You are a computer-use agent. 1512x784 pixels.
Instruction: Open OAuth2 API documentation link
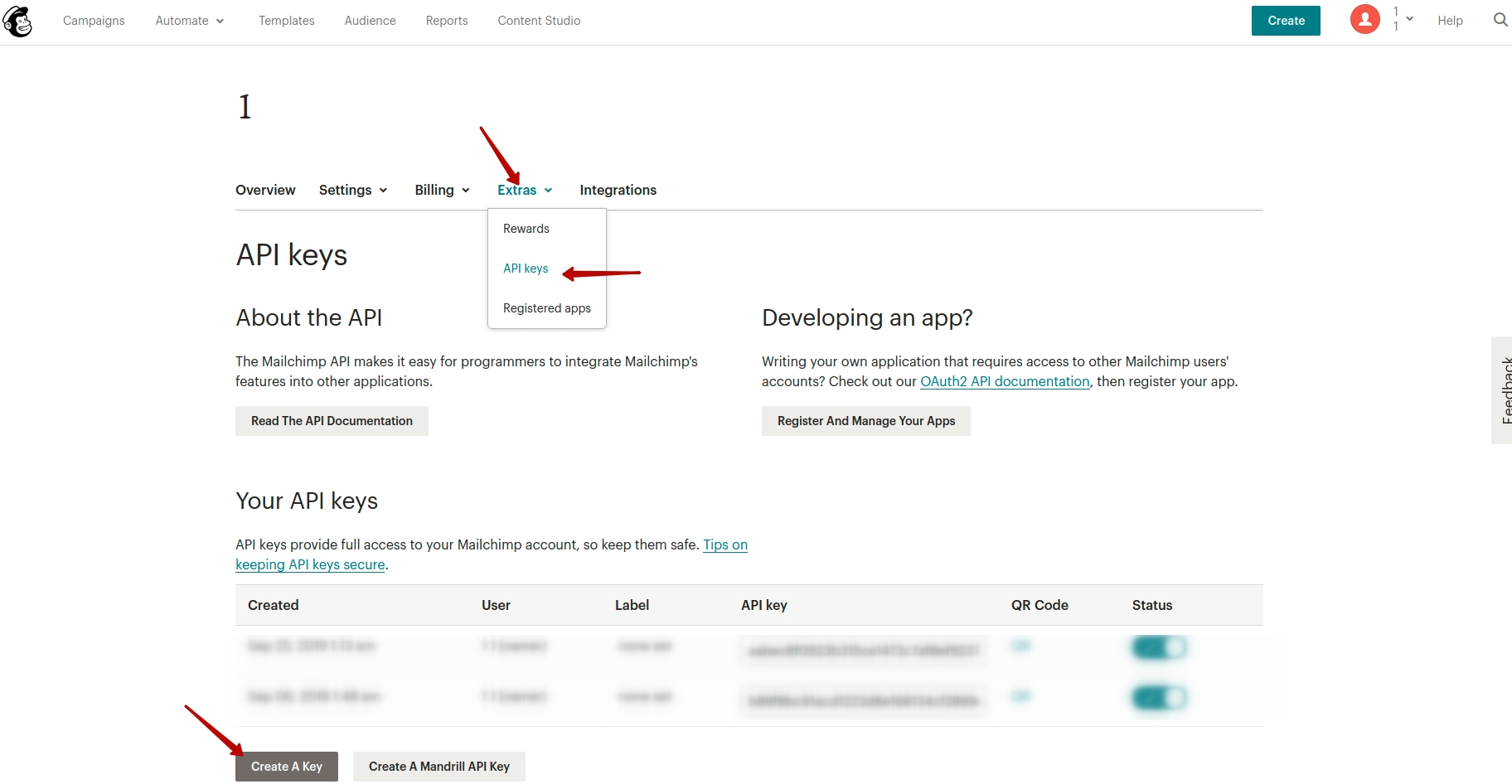point(1005,381)
